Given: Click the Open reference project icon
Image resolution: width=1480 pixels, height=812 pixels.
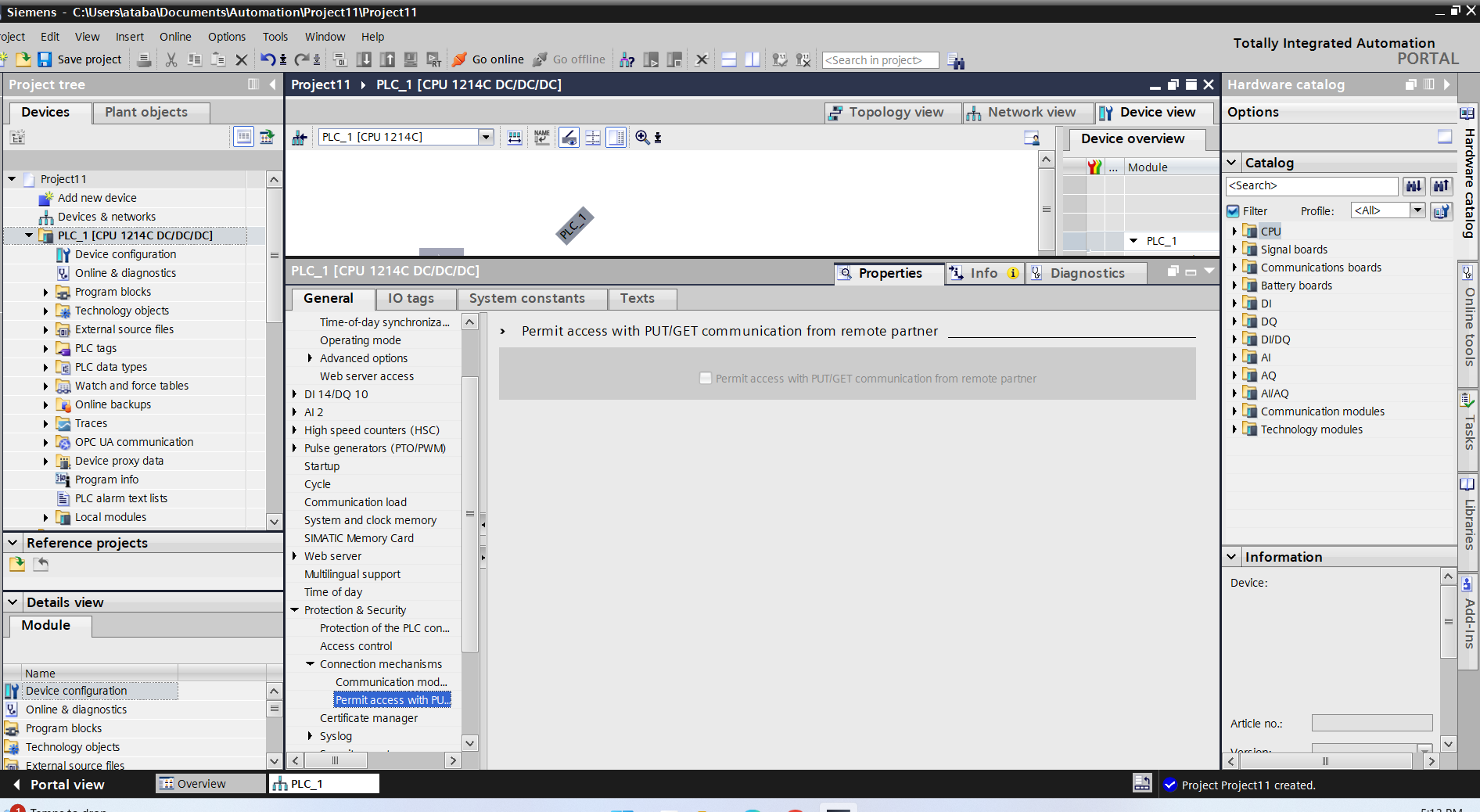Looking at the screenshot, I should click(17, 564).
